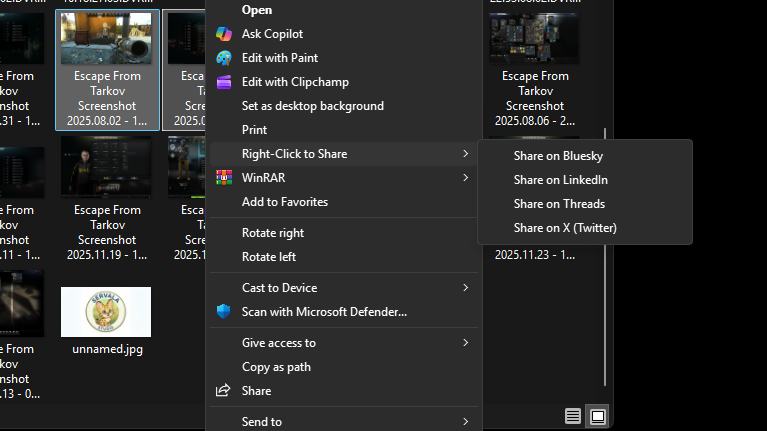Click the unnamed.jpg file name

(x=108, y=349)
